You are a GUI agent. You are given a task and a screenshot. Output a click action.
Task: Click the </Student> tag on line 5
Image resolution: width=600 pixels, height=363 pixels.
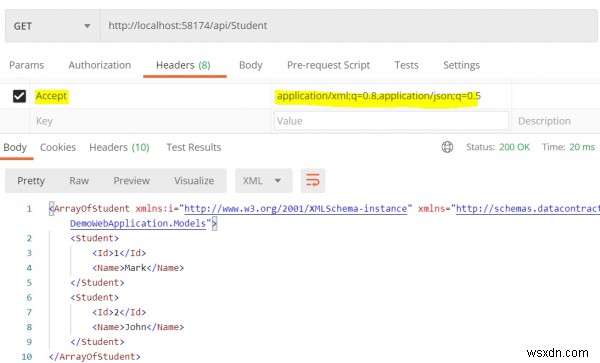pos(97,283)
